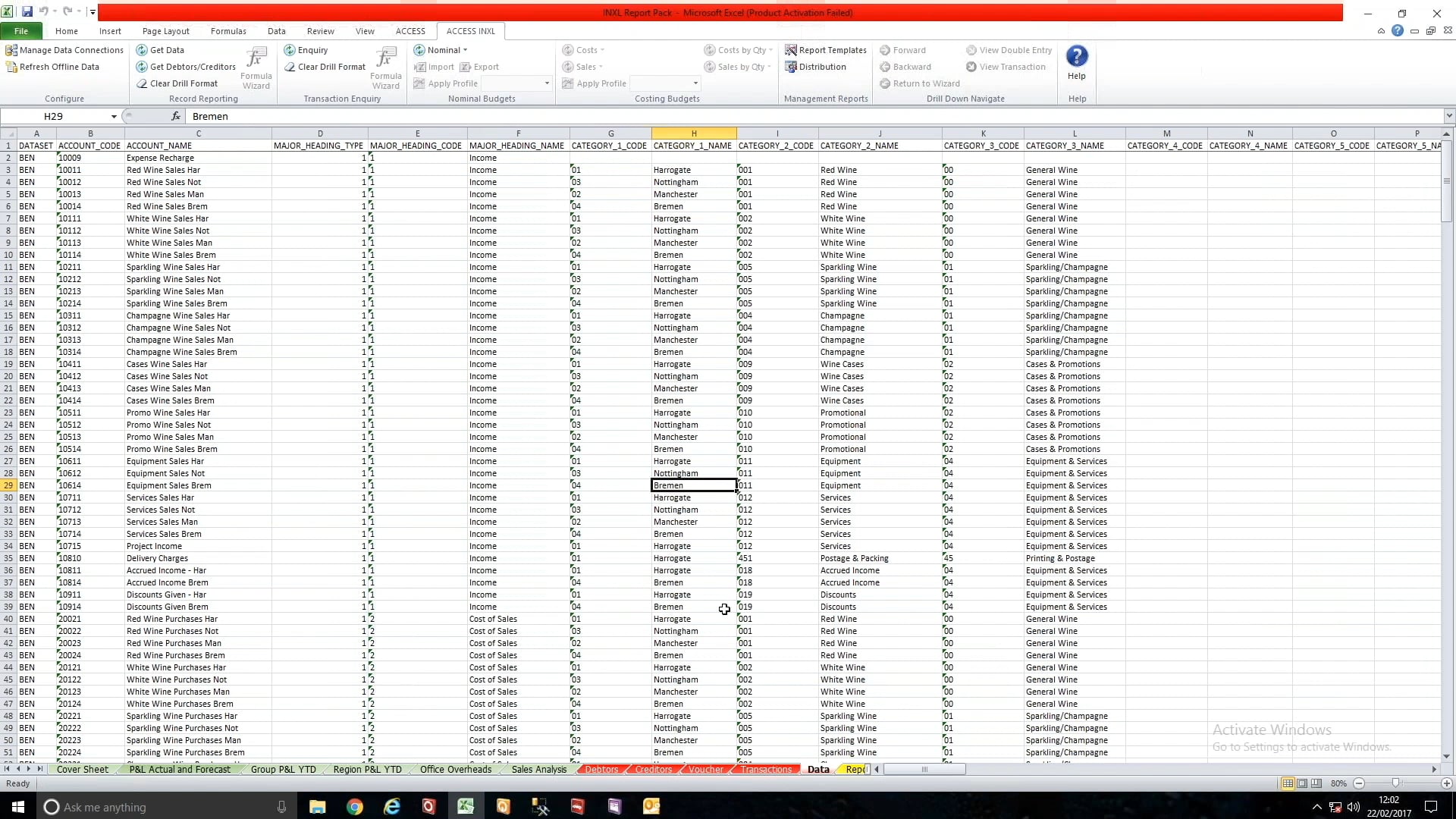Open the Get Debtors/Creditors tool
Viewport: 1456px width, 819px height.
pyautogui.click(x=185, y=67)
